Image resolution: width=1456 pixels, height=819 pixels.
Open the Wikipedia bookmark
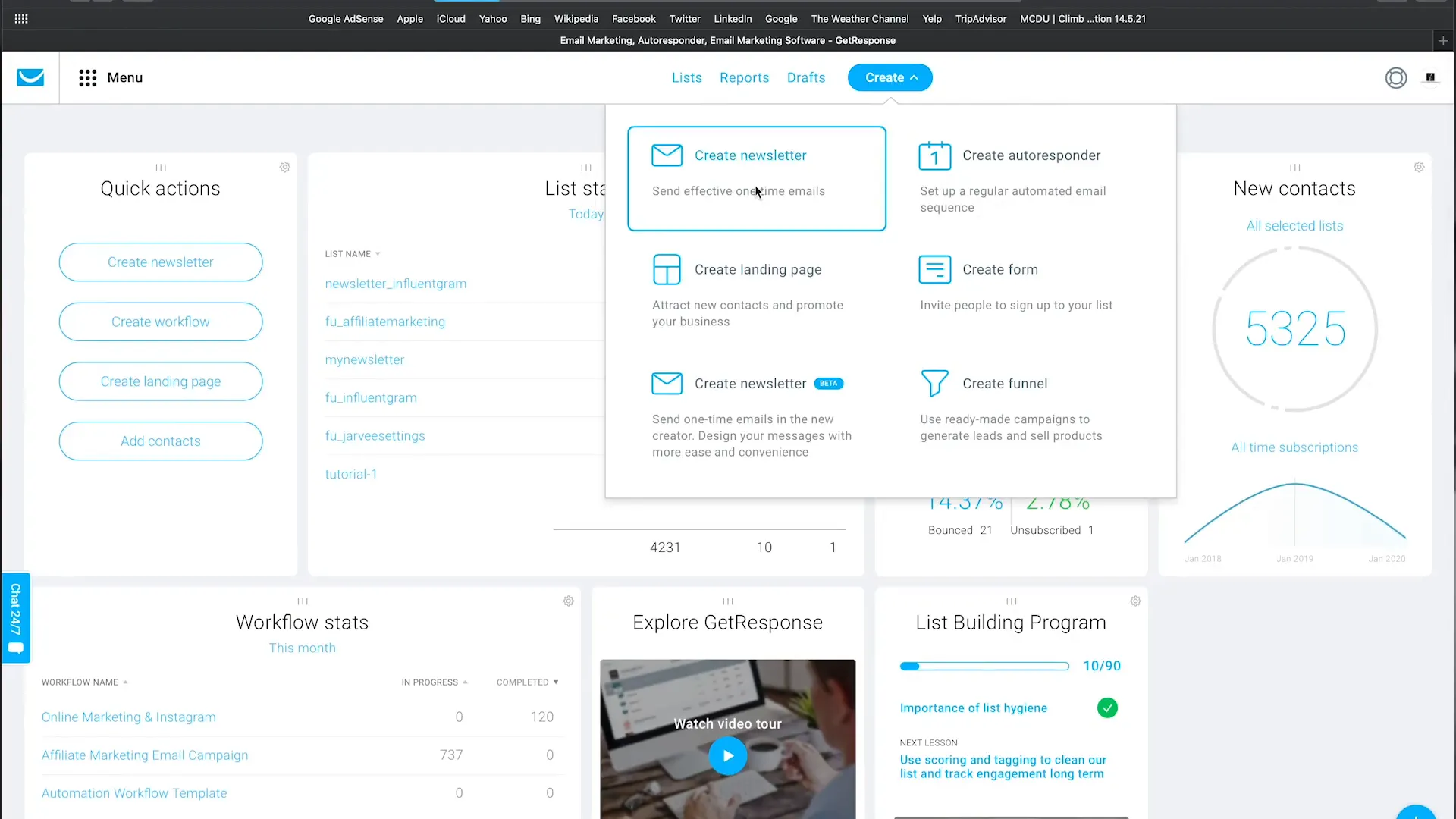pyautogui.click(x=576, y=19)
